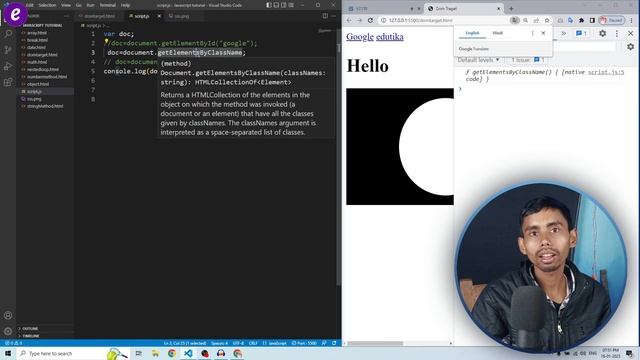640x360 pixels.
Task: Show more DevTools tabs chevron
Action: [564, 33]
